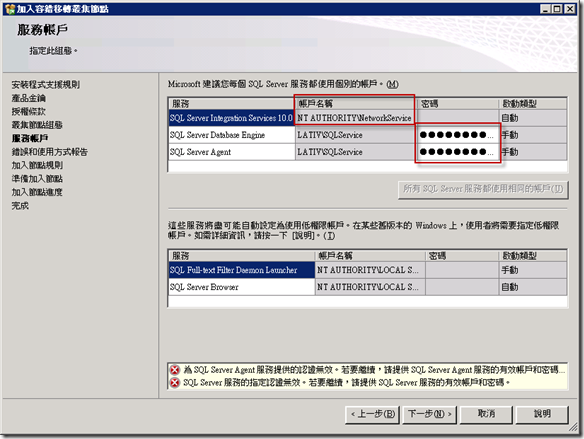Screen dimensions: 584x439
Task: Click the SQL Server Agent error icon
Action: click(x=175, y=370)
